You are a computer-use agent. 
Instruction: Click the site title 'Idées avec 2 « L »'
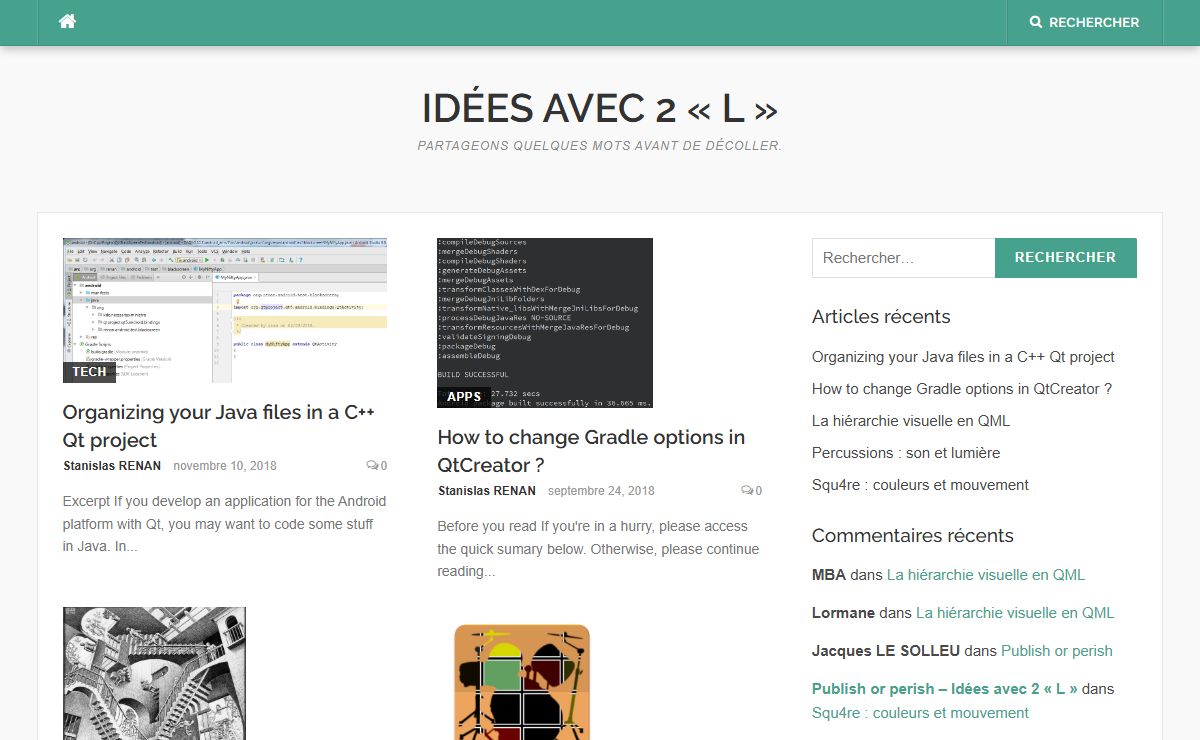(599, 108)
